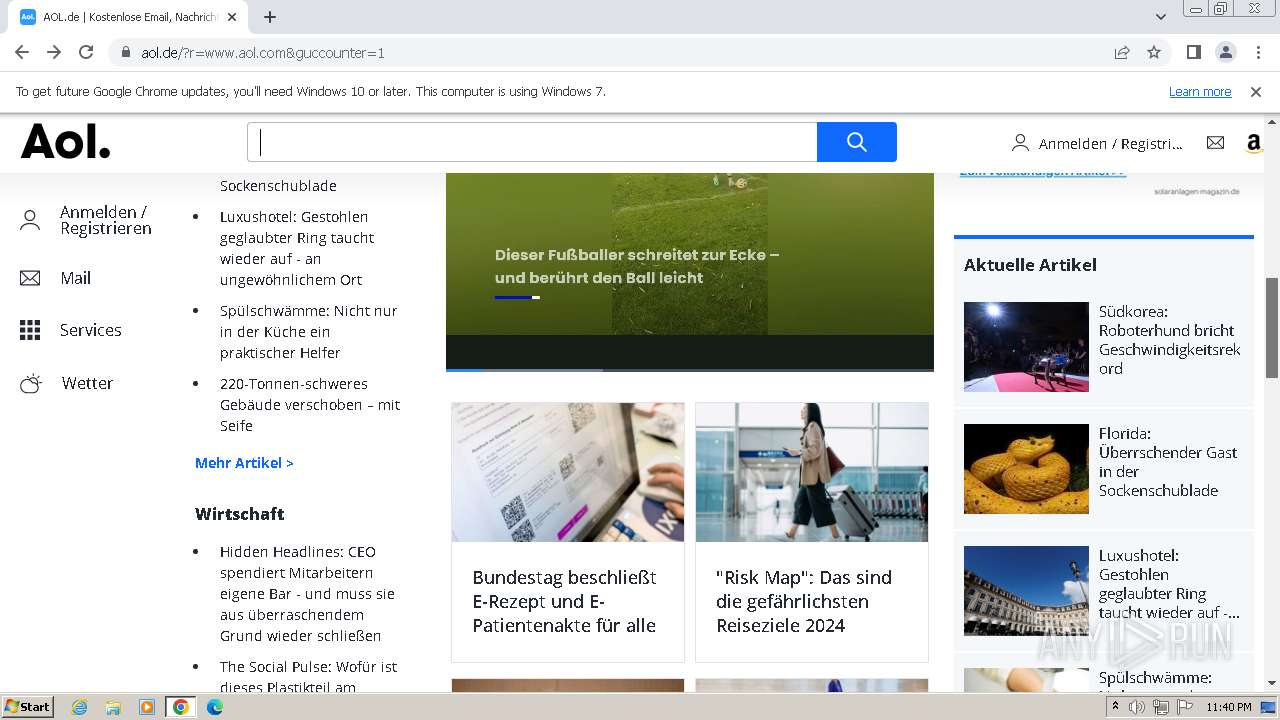Click the E-Rezept article thumbnail

coord(568,472)
